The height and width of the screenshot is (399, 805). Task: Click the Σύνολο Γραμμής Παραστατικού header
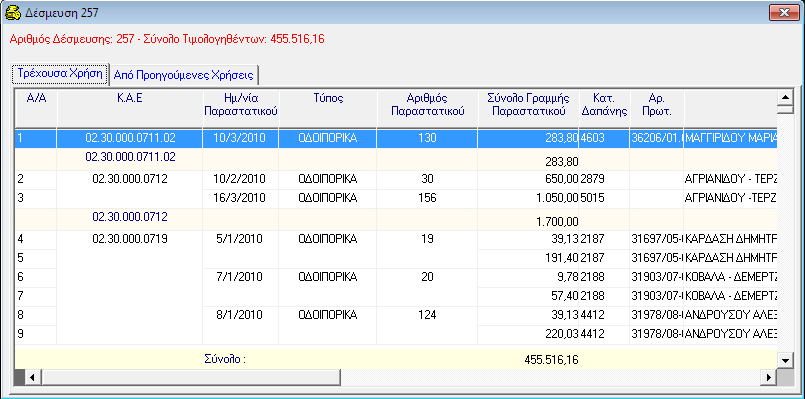click(529, 108)
